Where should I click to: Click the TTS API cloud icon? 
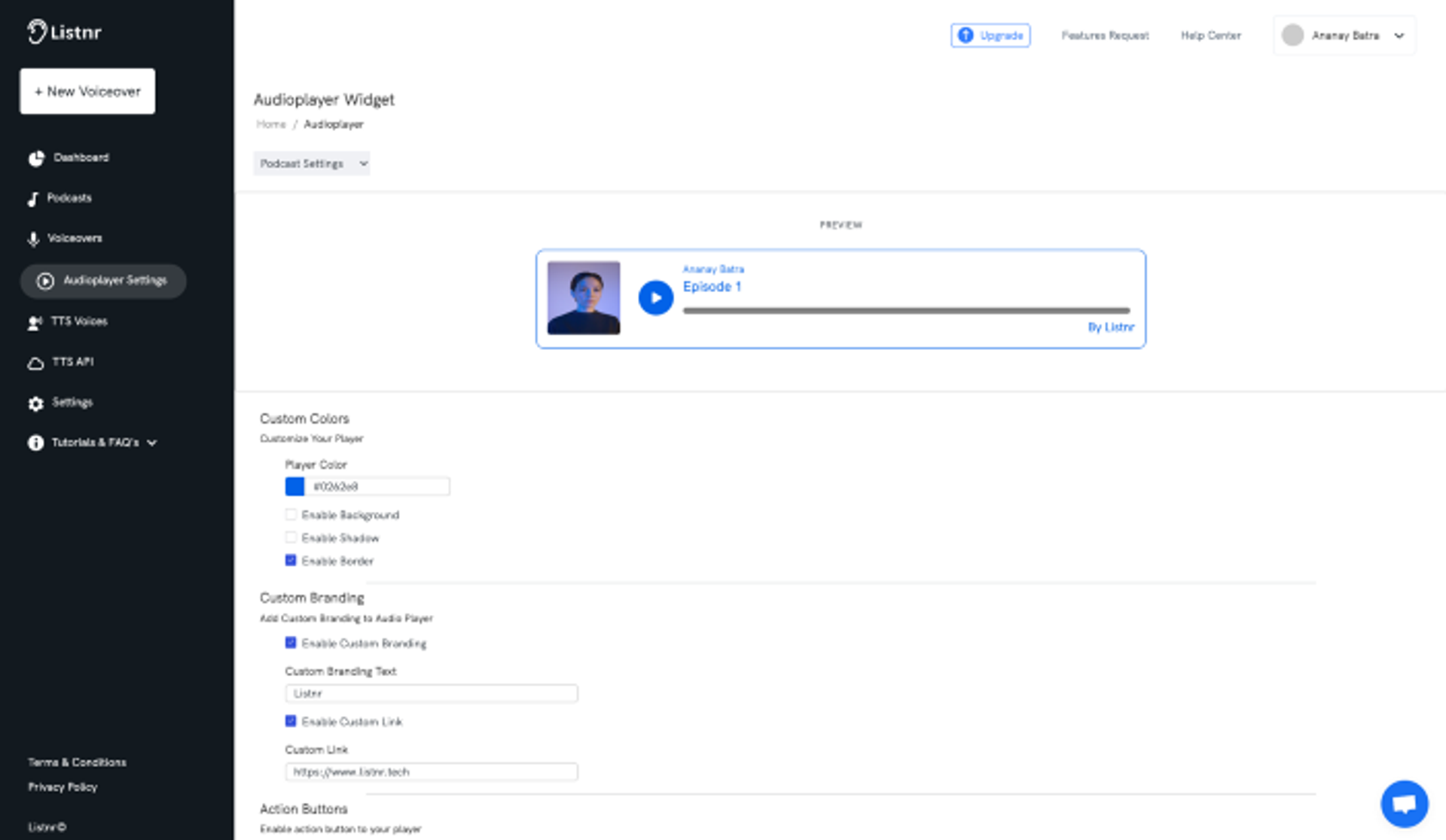tap(35, 363)
